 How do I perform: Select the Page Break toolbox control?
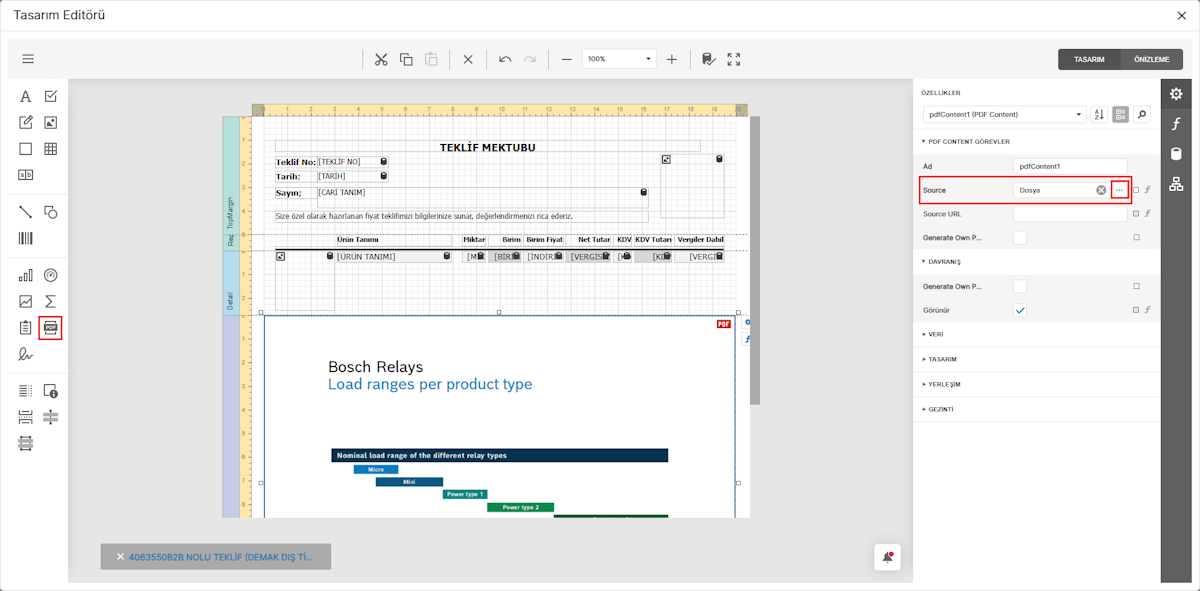[x=26, y=416]
